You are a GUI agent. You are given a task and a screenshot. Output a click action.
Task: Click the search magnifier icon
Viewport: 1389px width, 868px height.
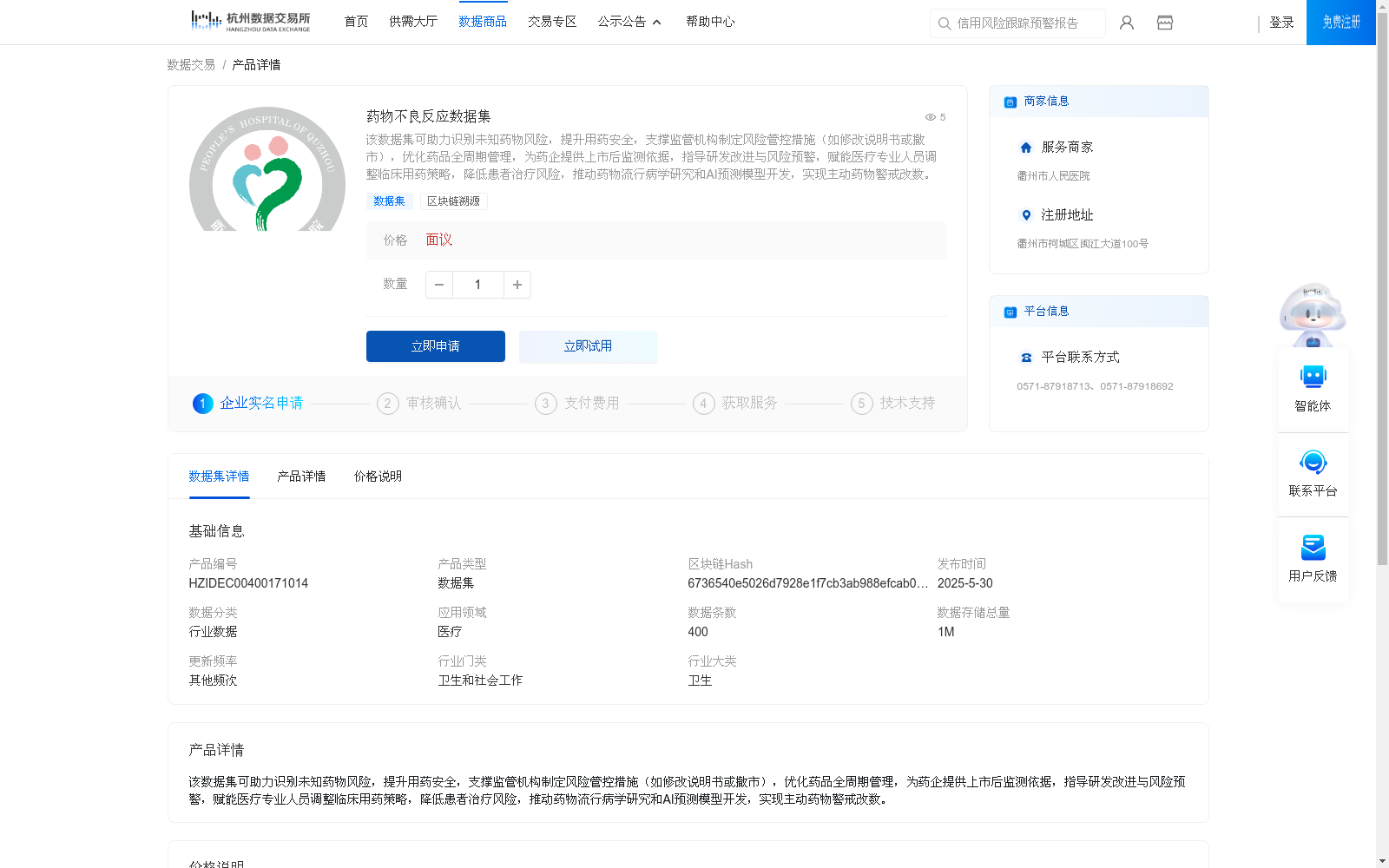(x=945, y=23)
